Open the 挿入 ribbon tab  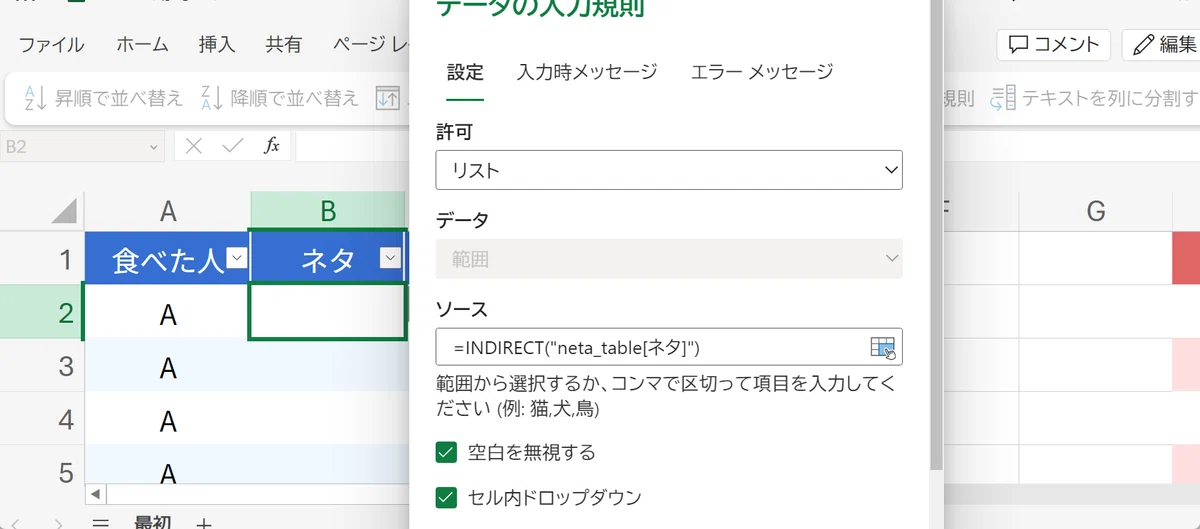[x=217, y=44]
